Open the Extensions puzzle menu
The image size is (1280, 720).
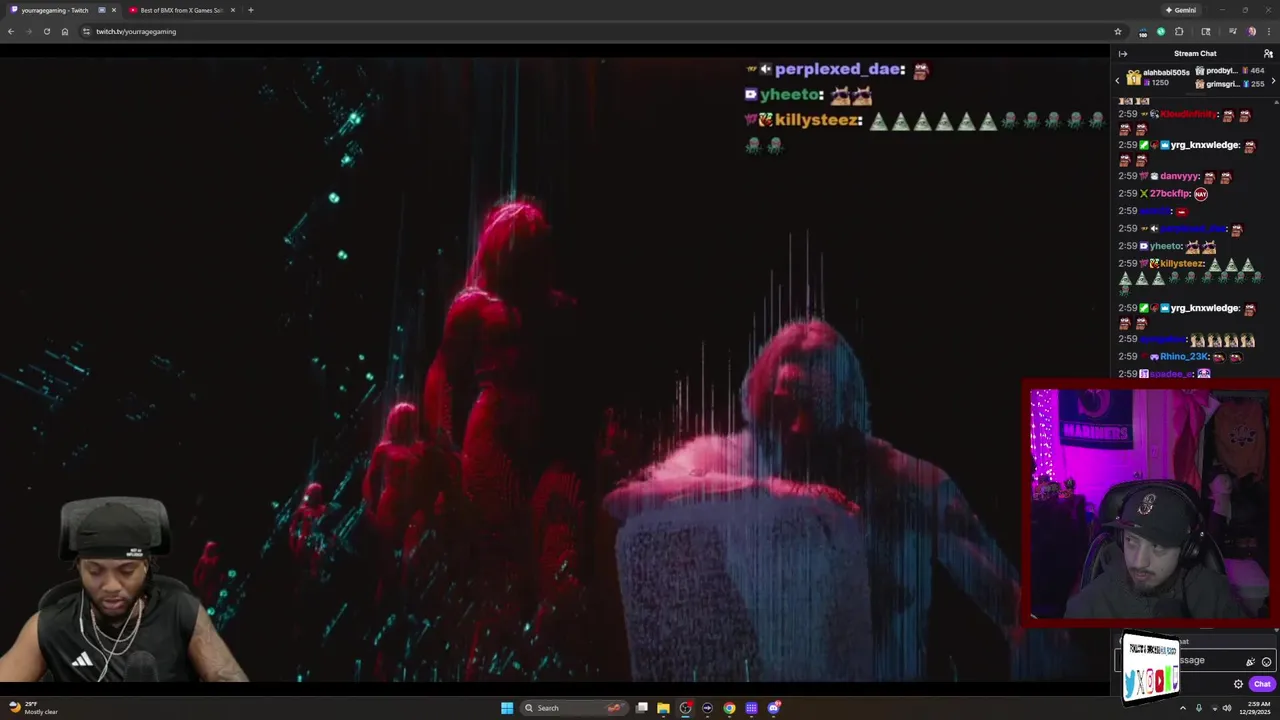pyautogui.click(x=1179, y=31)
